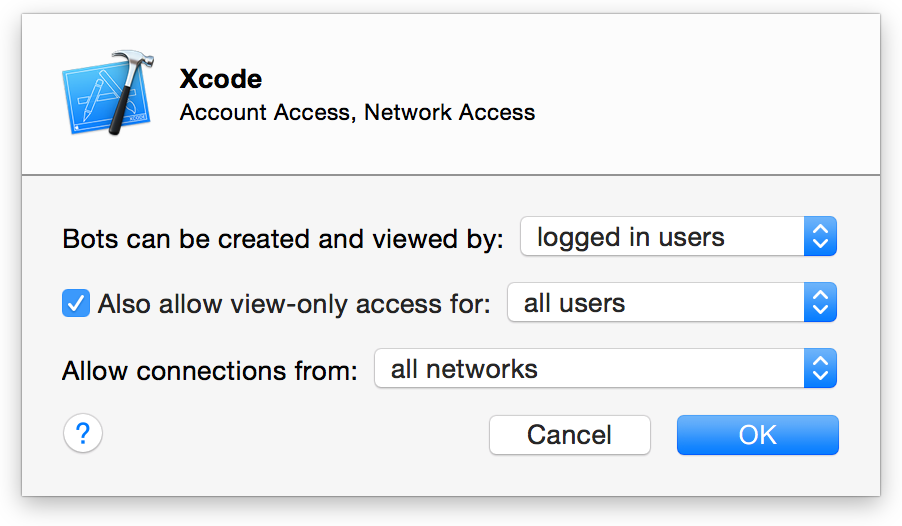Click the 'Allow connections from:' label
902x526 pixels.
210,371
